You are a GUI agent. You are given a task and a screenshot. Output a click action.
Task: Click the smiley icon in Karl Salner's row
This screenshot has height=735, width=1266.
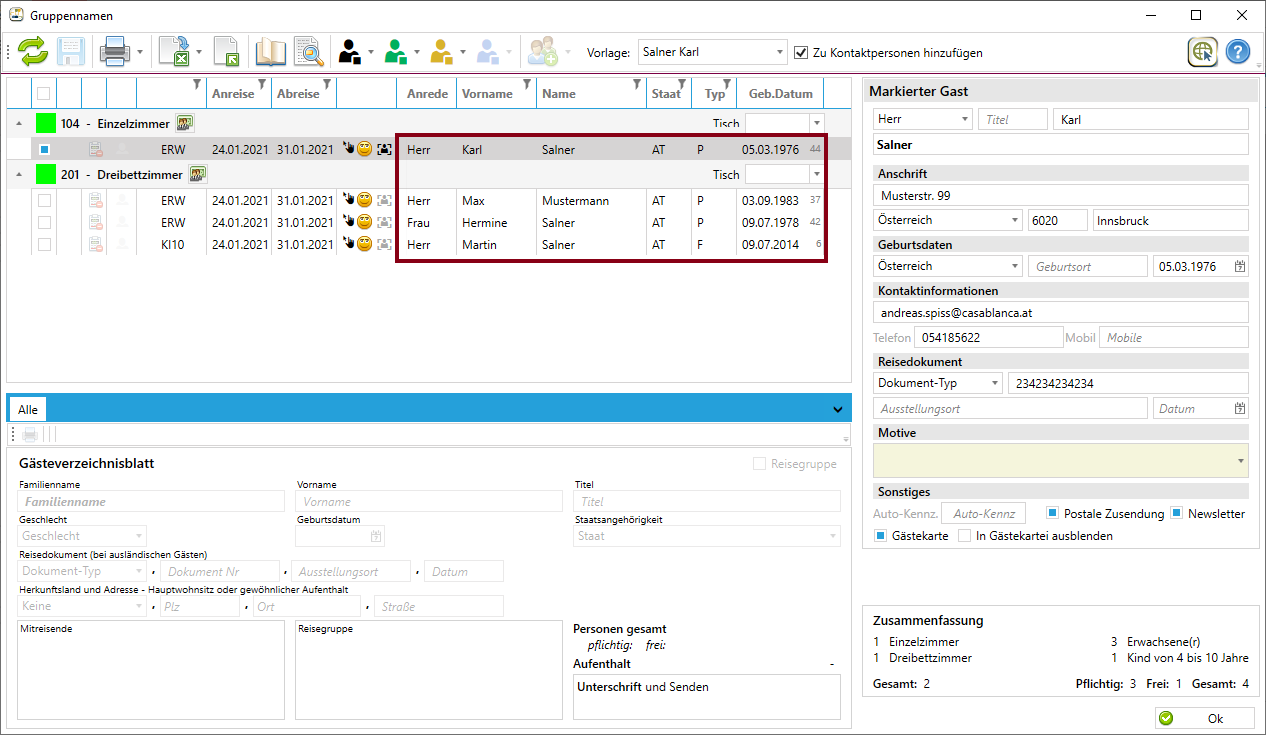pyautogui.click(x=365, y=150)
